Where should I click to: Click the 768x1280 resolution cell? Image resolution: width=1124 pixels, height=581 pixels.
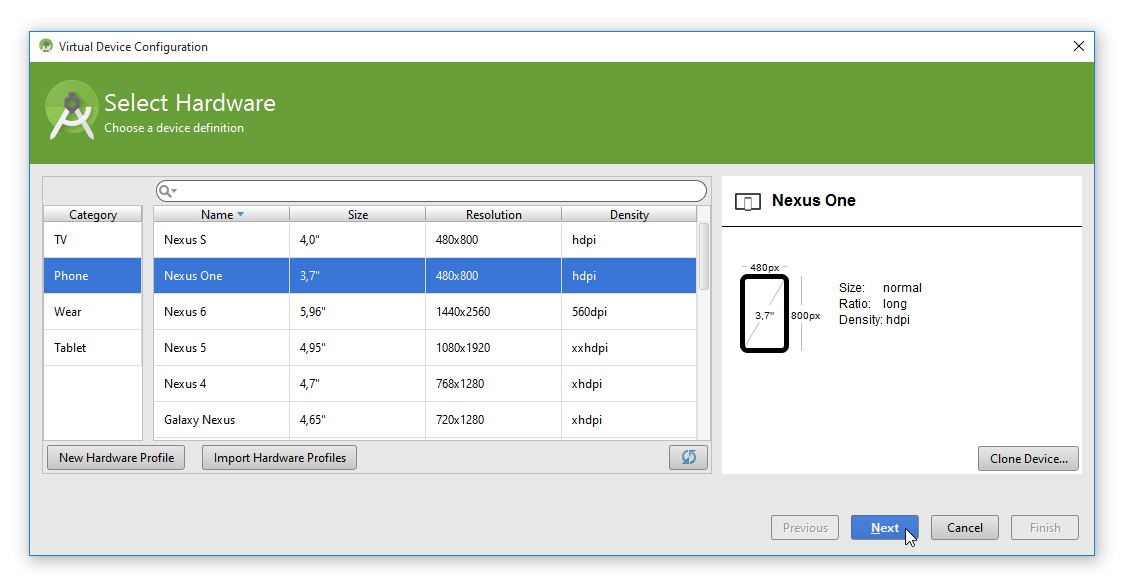(x=493, y=383)
